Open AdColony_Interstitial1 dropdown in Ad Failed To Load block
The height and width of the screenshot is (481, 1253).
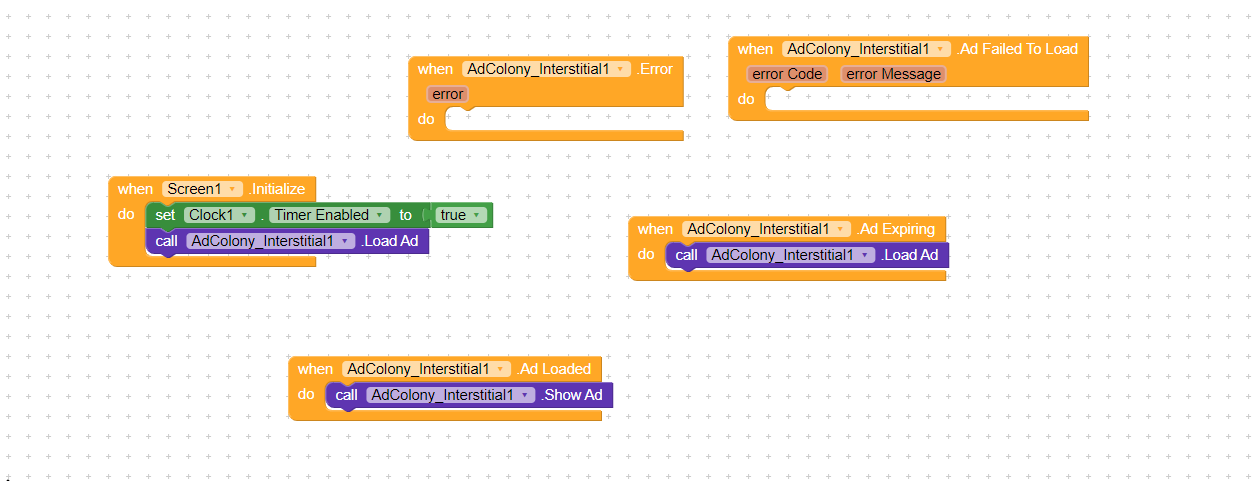click(x=866, y=49)
